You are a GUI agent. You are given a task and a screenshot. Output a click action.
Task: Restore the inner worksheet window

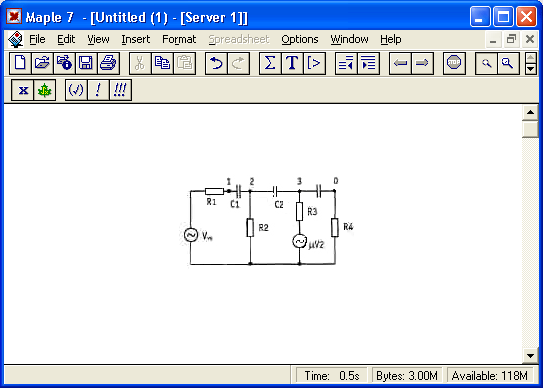pos(511,39)
